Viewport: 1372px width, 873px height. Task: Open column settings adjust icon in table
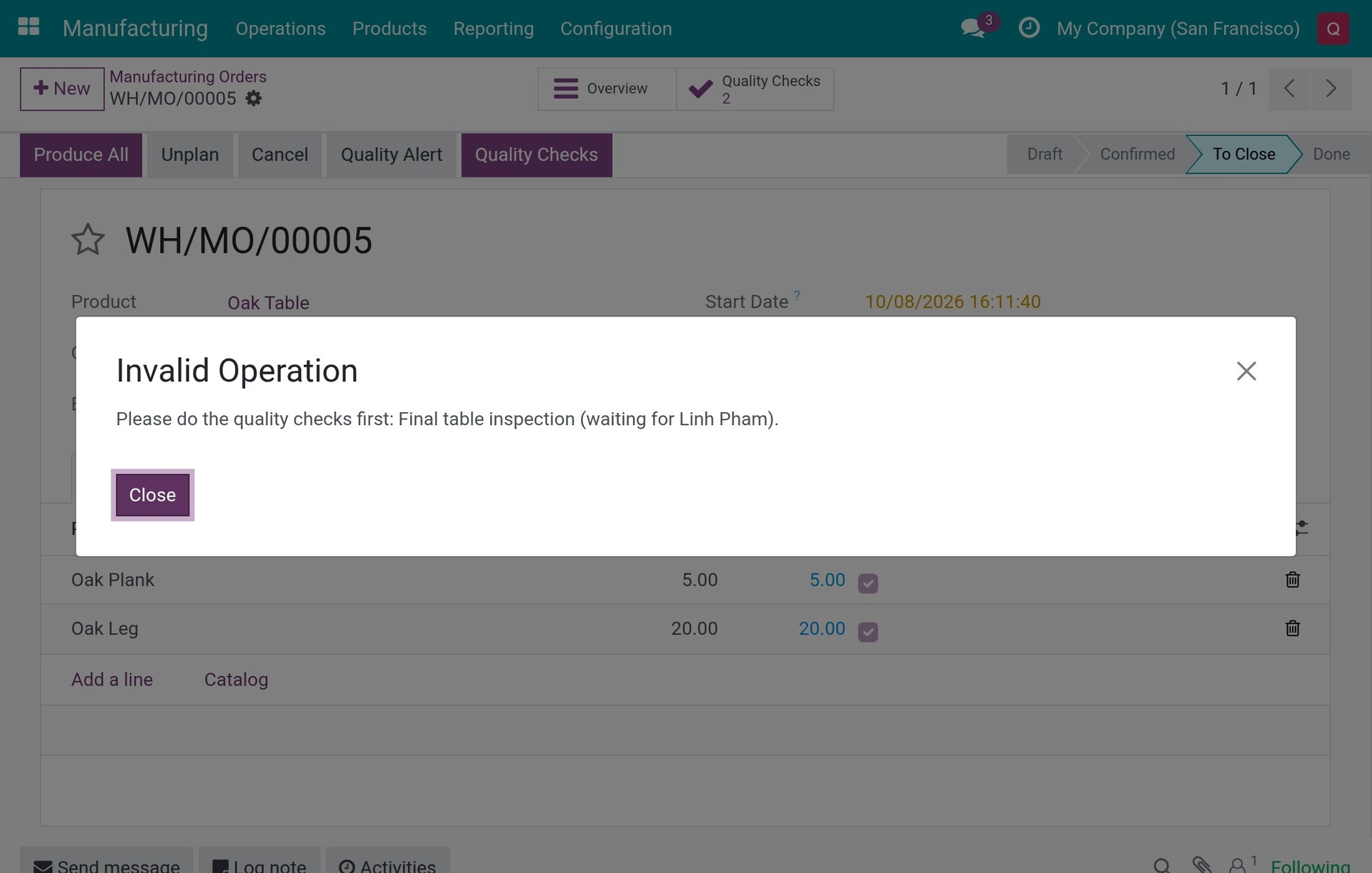click(x=1302, y=529)
